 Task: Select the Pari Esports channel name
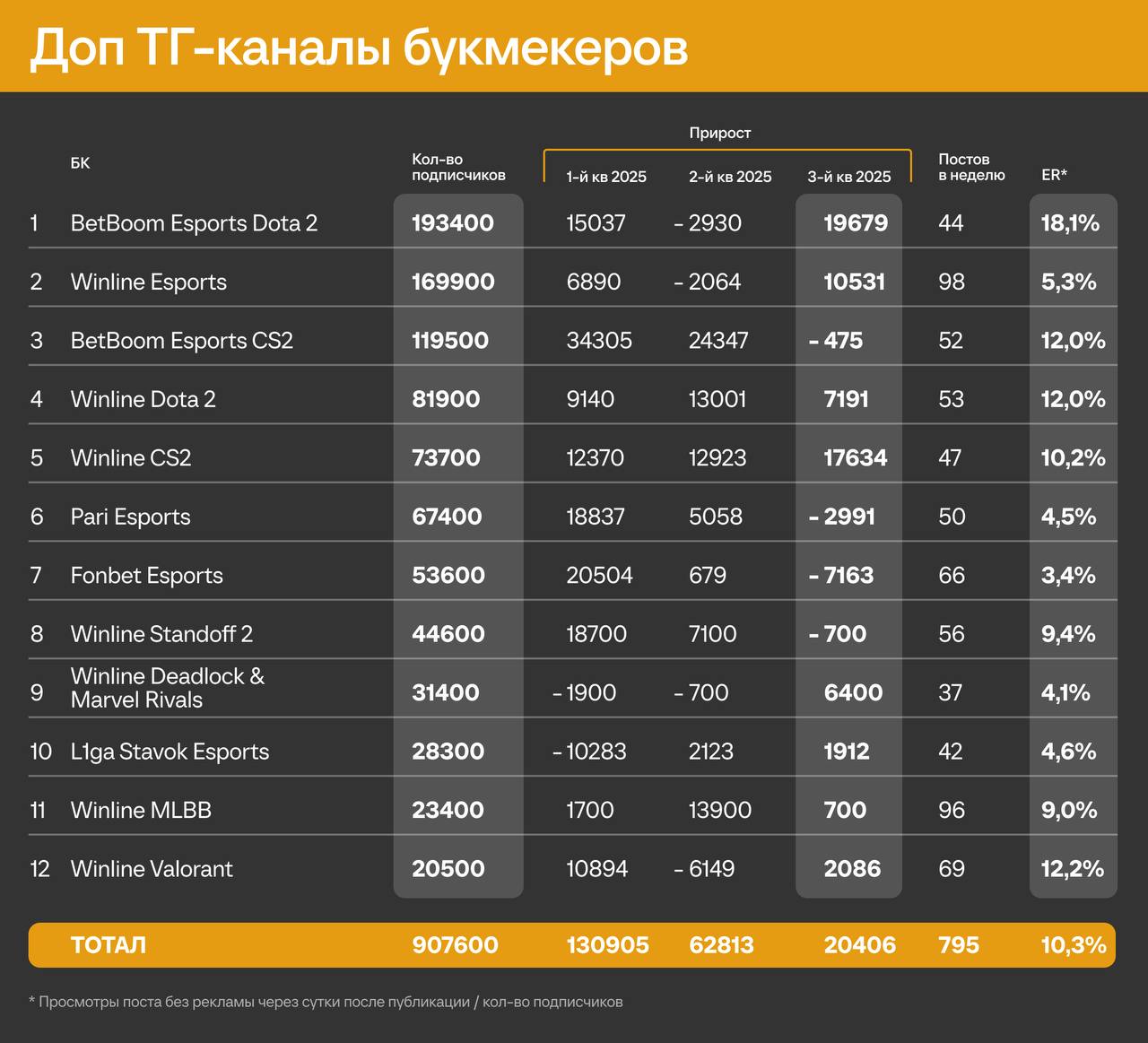click(130, 517)
